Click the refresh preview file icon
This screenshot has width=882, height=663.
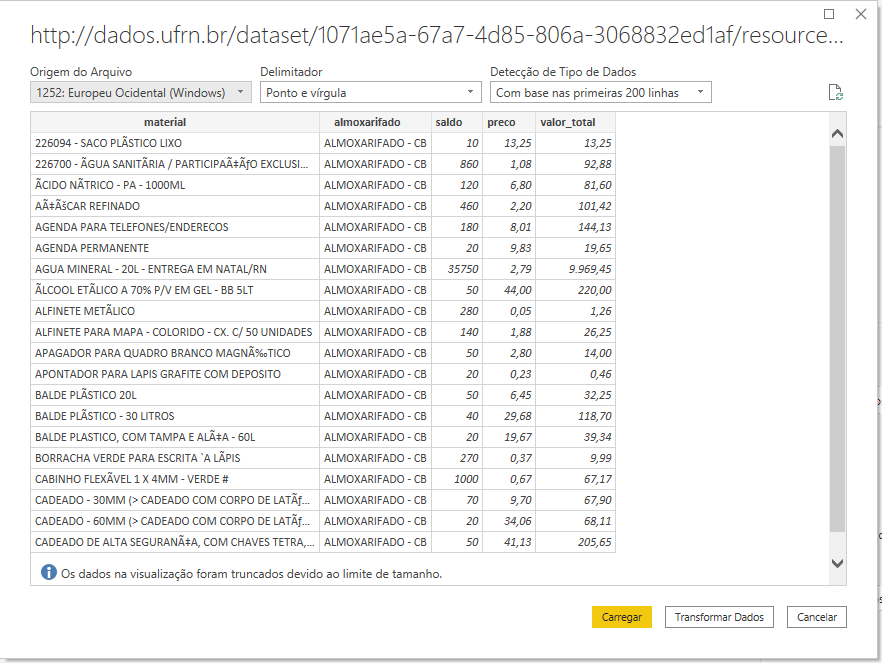835,92
